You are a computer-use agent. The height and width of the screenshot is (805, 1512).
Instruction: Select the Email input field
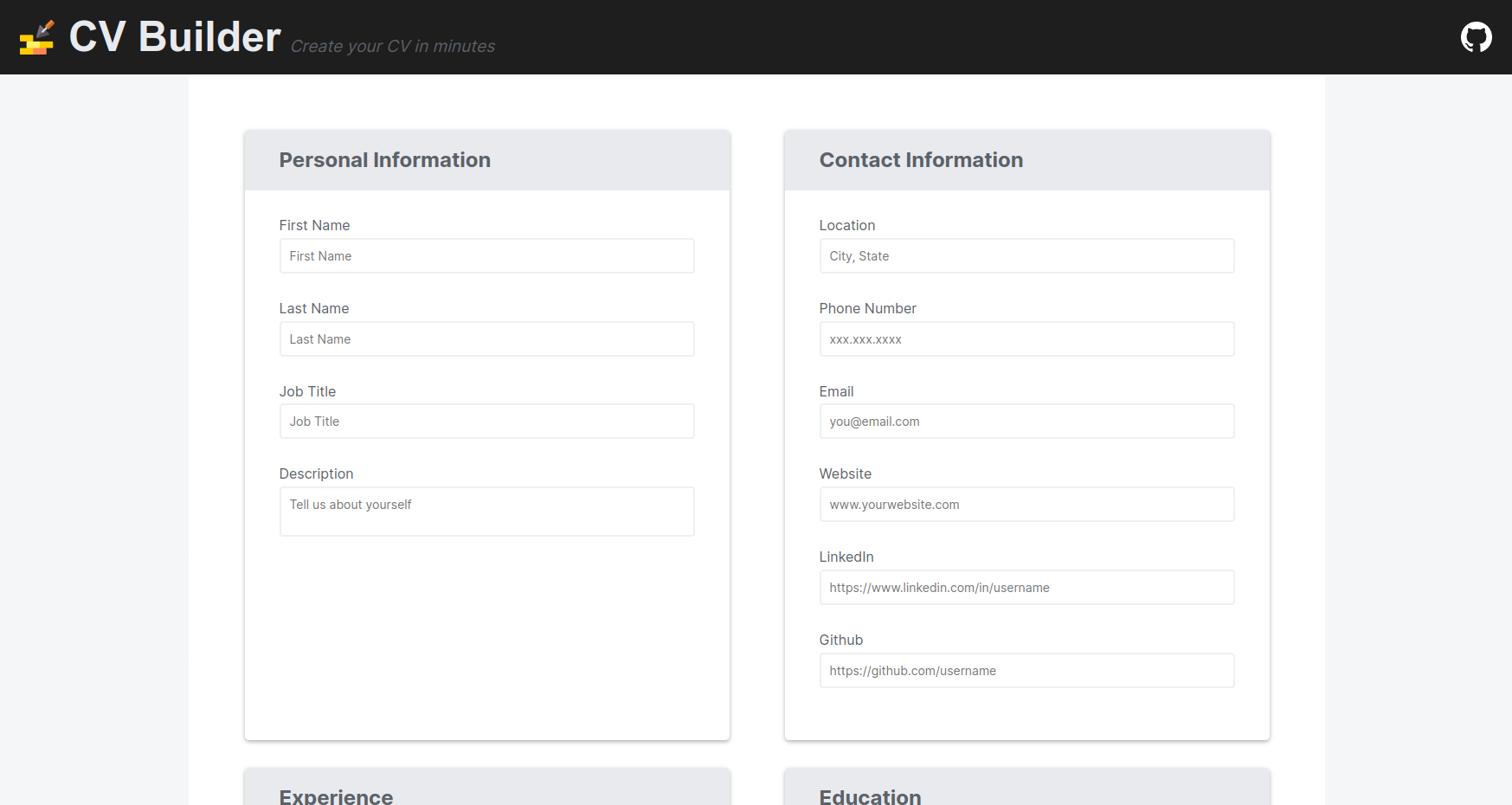coord(1026,422)
